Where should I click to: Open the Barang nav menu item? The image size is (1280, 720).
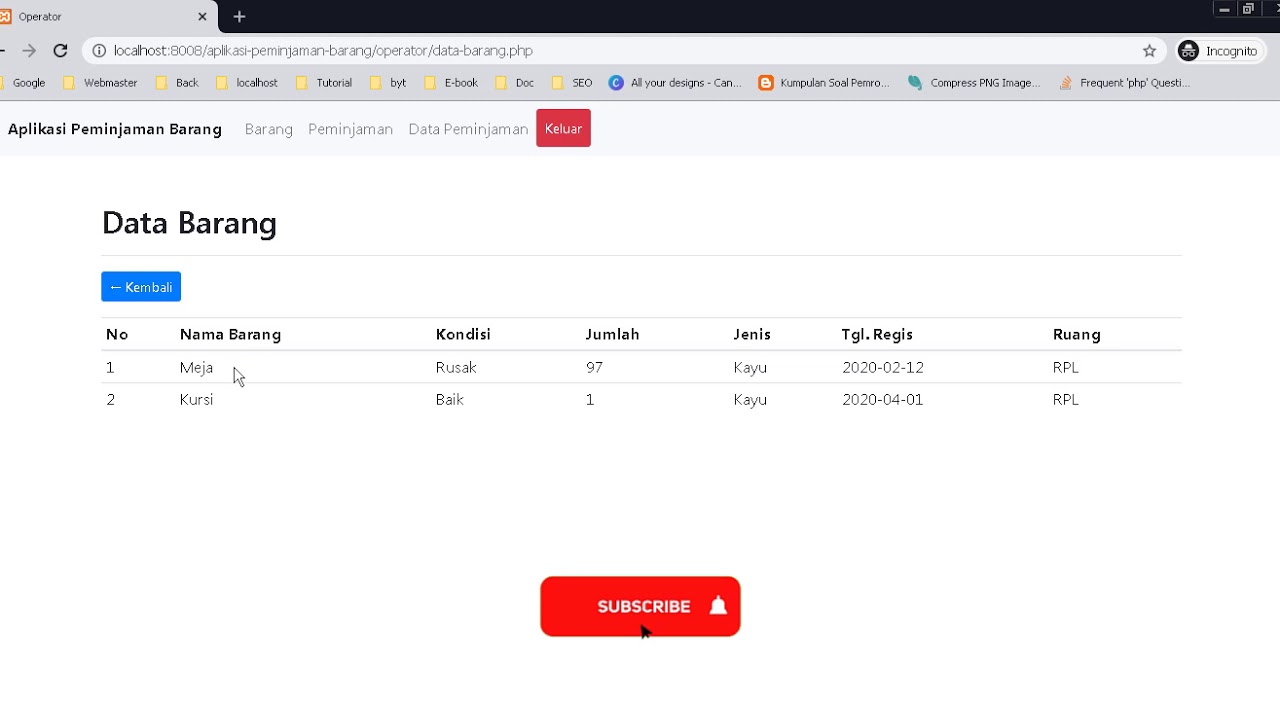click(269, 129)
